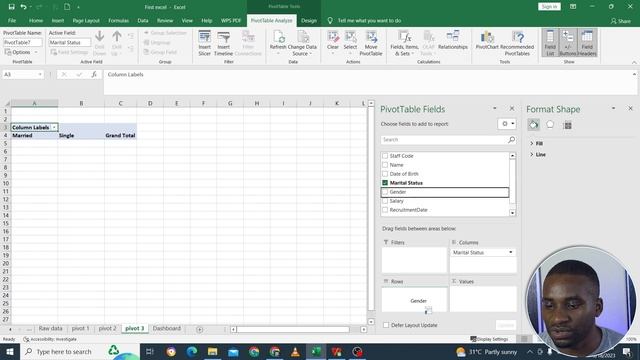The width and height of the screenshot is (640, 360).
Task: Toggle the Field List button
Action: (x=550, y=42)
